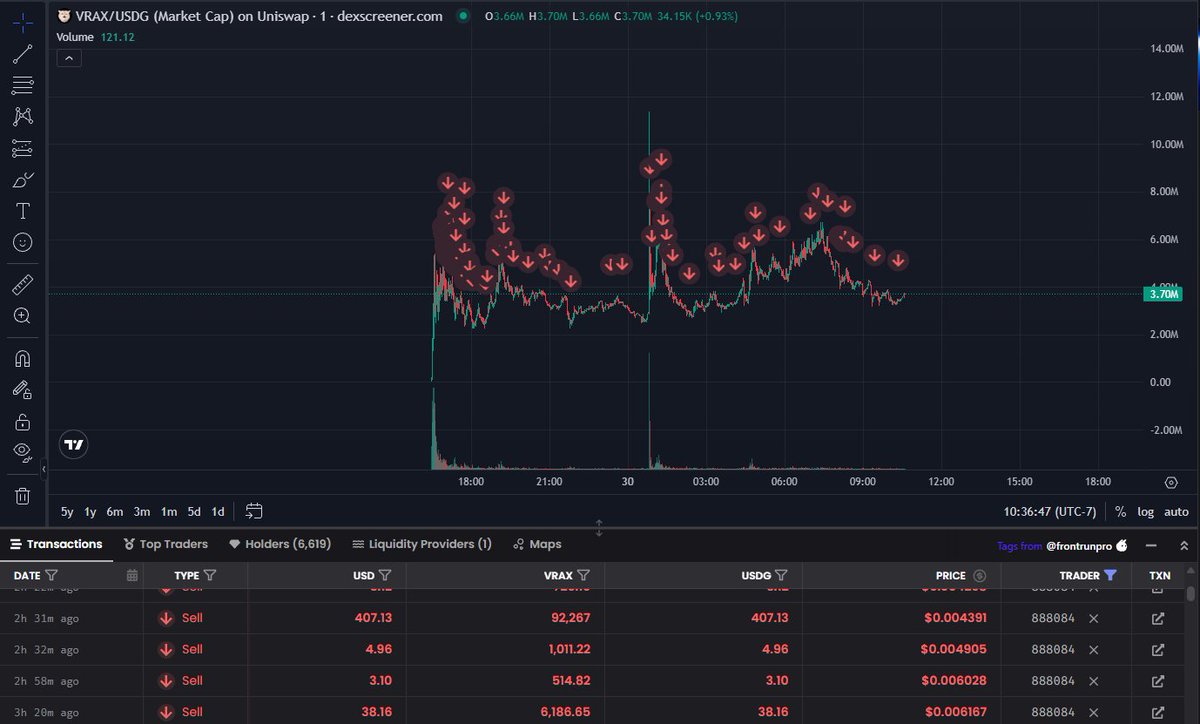The width and height of the screenshot is (1200, 724).
Task: Filter transactions by USDG amount
Action: pos(781,575)
